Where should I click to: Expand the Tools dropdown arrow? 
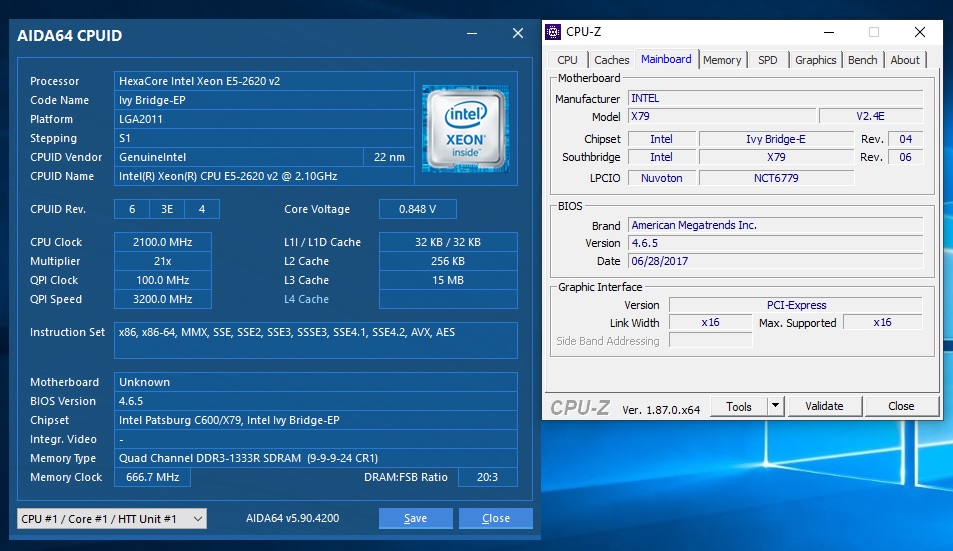pyautogui.click(x=776, y=406)
